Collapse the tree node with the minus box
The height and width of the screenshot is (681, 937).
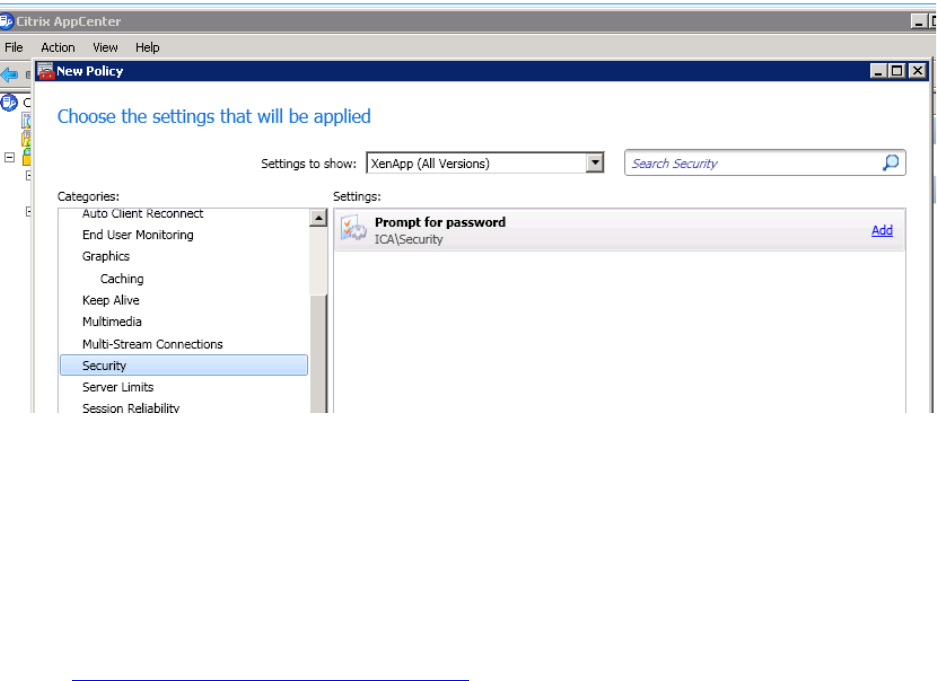pos(10,157)
